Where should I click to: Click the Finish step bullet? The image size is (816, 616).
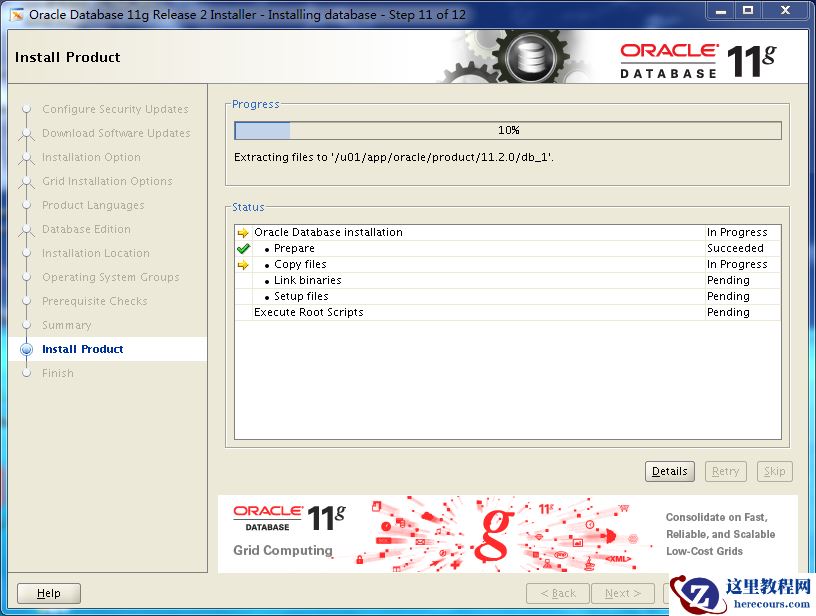[x=27, y=373]
